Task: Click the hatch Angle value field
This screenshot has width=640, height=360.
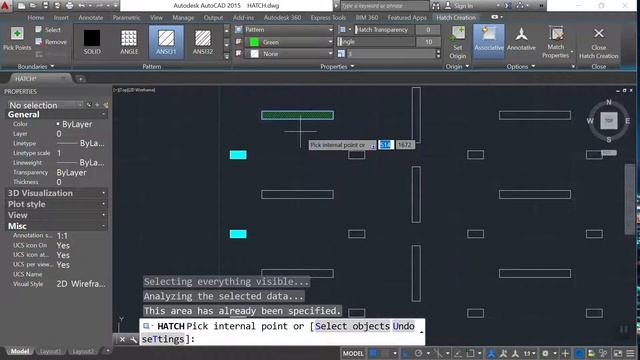Action: 428,42
